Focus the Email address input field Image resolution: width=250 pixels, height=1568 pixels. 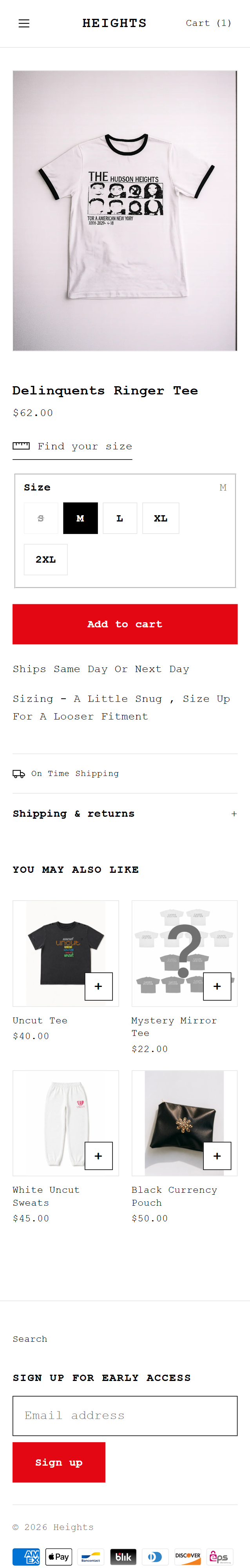125,1415
